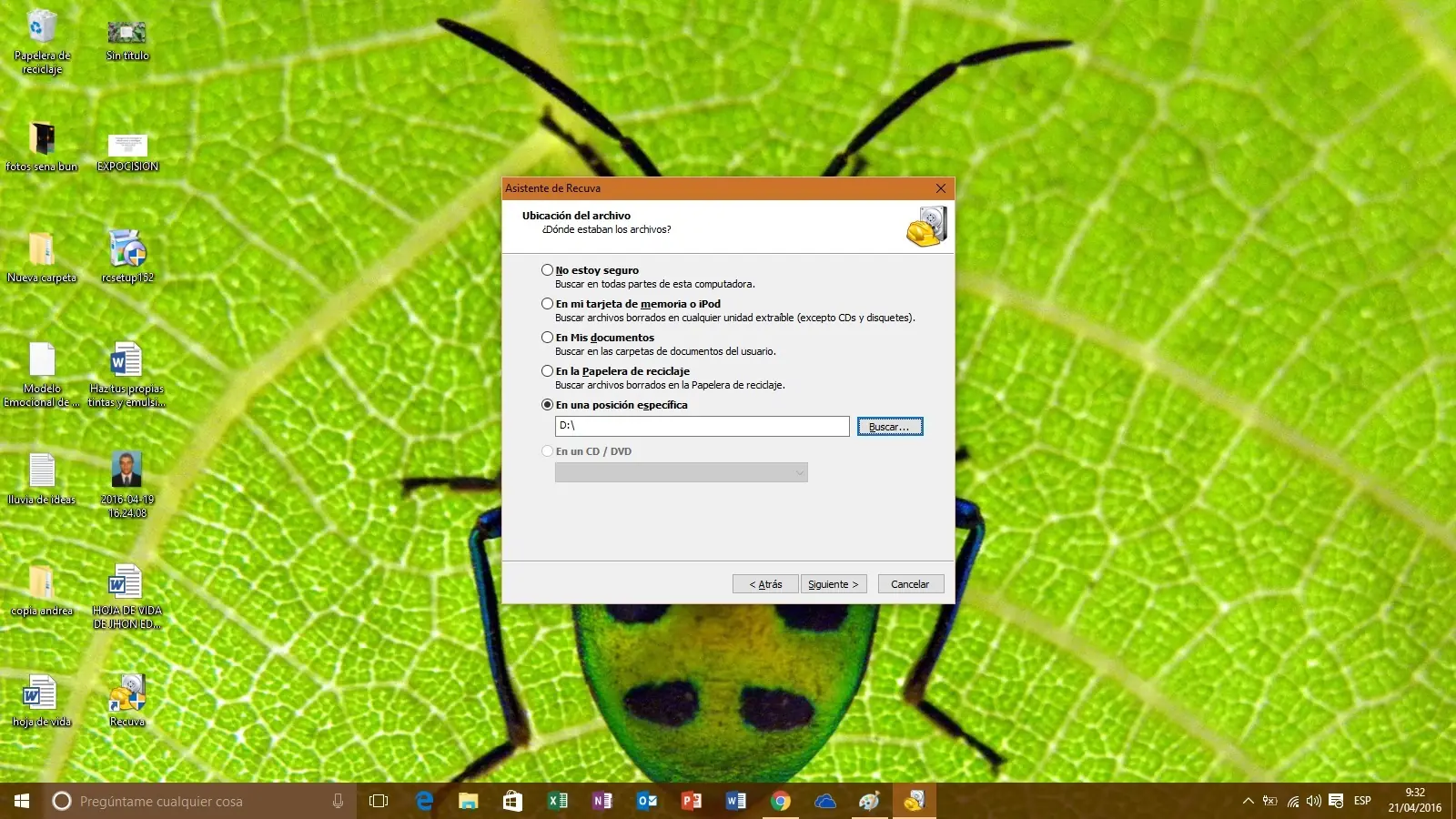Click the Buscar... browse button
Image resolution: width=1456 pixels, height=819 pixels.
click(x=890, y=427)
